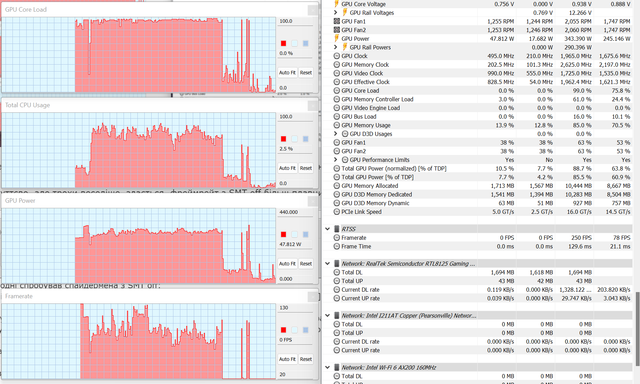Click Reset in GPU Core Load graph
Viewport: 640px width, 384px height.
point(306,73)
